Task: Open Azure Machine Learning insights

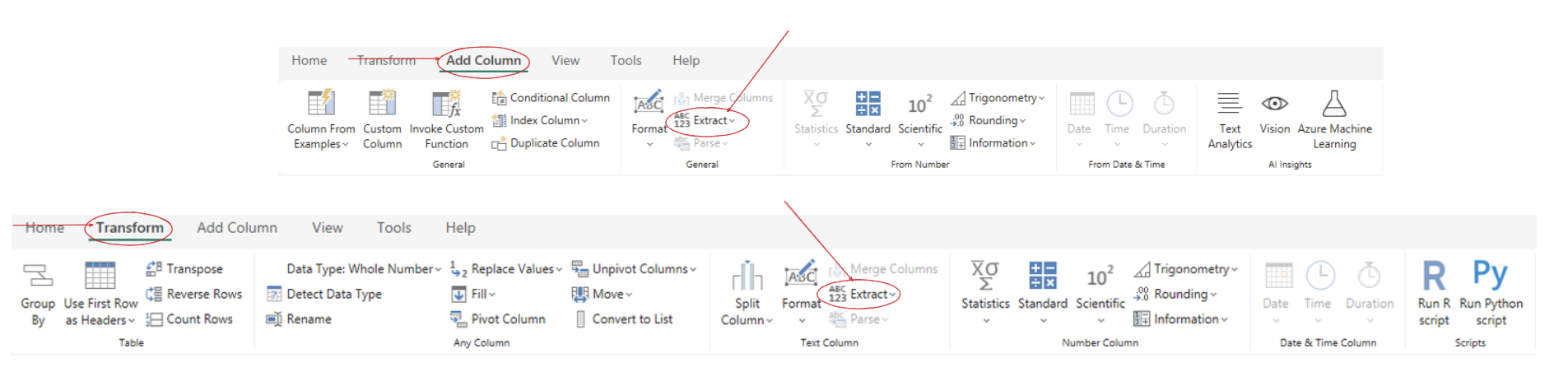Action: point(1334,104)
